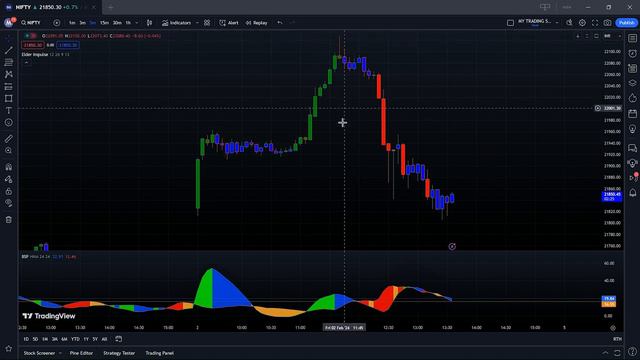Image resolution: width=640 pixels, height=360 pixels.
Task: Hide all drawings with eye icon
Action: (x=9, y=203)
